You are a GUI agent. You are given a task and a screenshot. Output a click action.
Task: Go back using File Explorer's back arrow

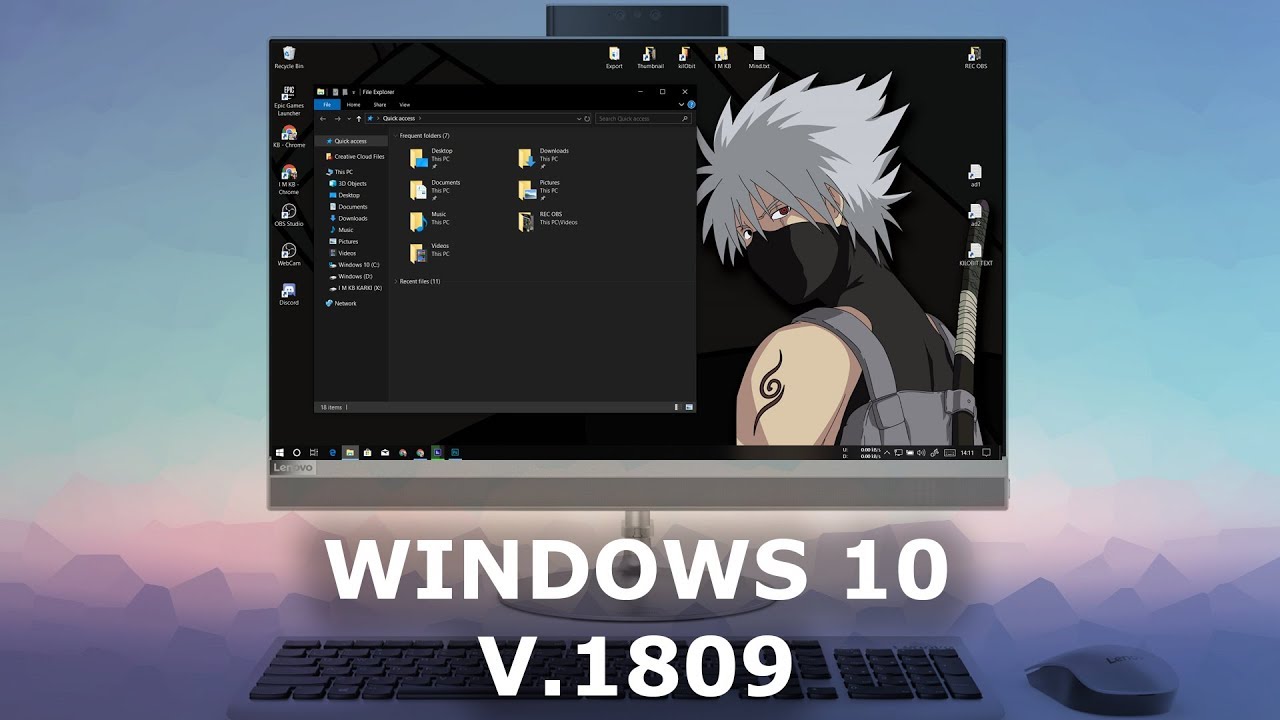pyautogui.click(x=322, y=119)
